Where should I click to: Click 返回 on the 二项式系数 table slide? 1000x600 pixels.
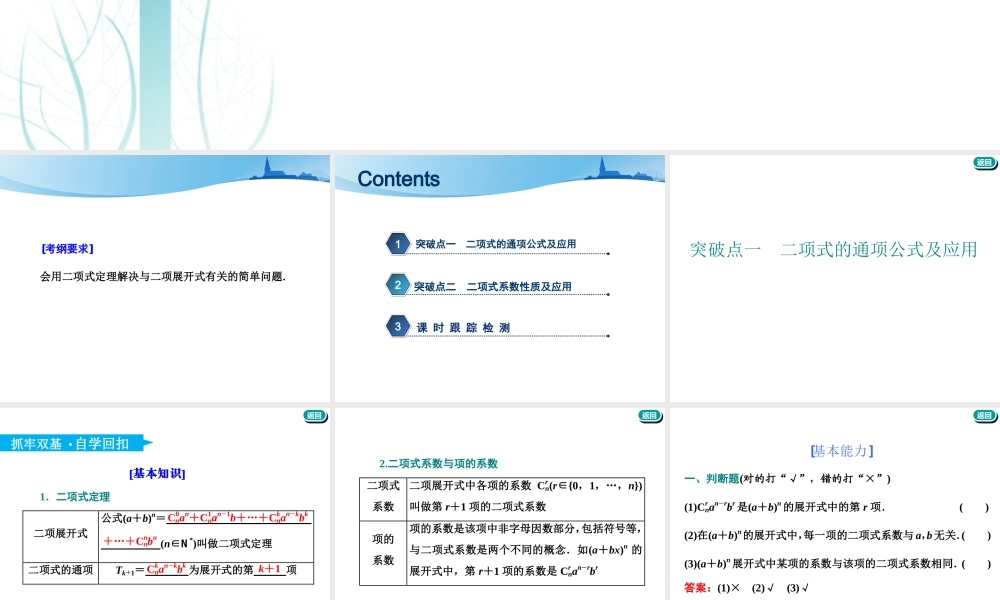click(x=650, y=415)
